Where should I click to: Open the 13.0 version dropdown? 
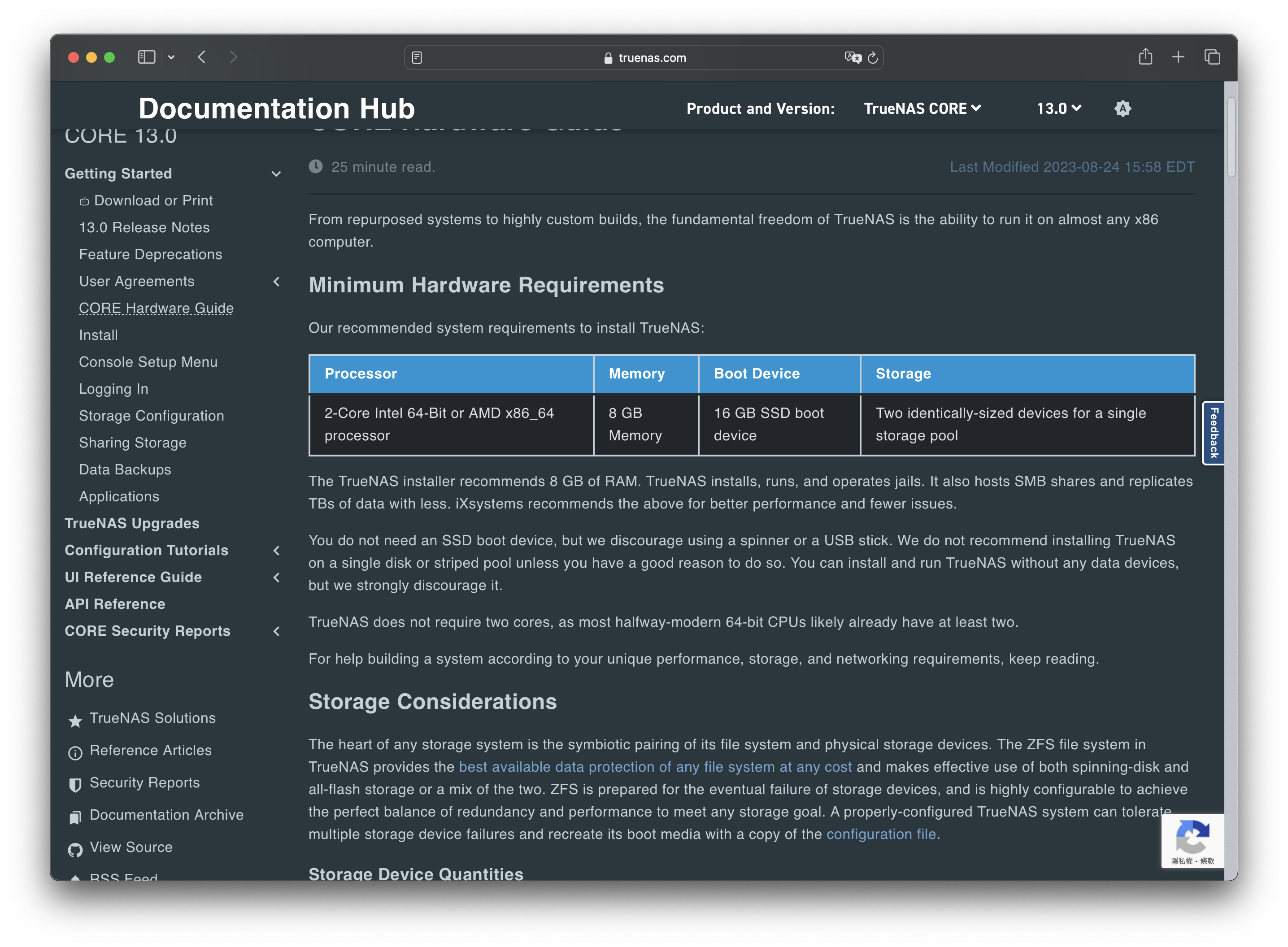(1058, 109)
